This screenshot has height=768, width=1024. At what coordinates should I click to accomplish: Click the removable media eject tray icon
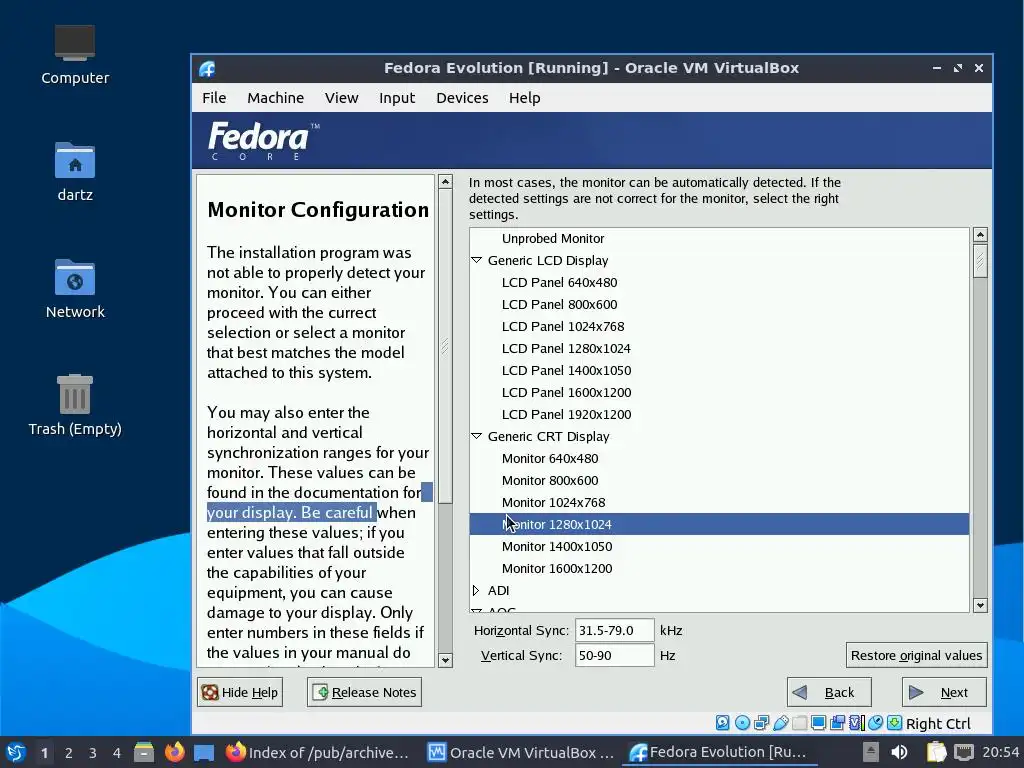(x=871, y=752)
